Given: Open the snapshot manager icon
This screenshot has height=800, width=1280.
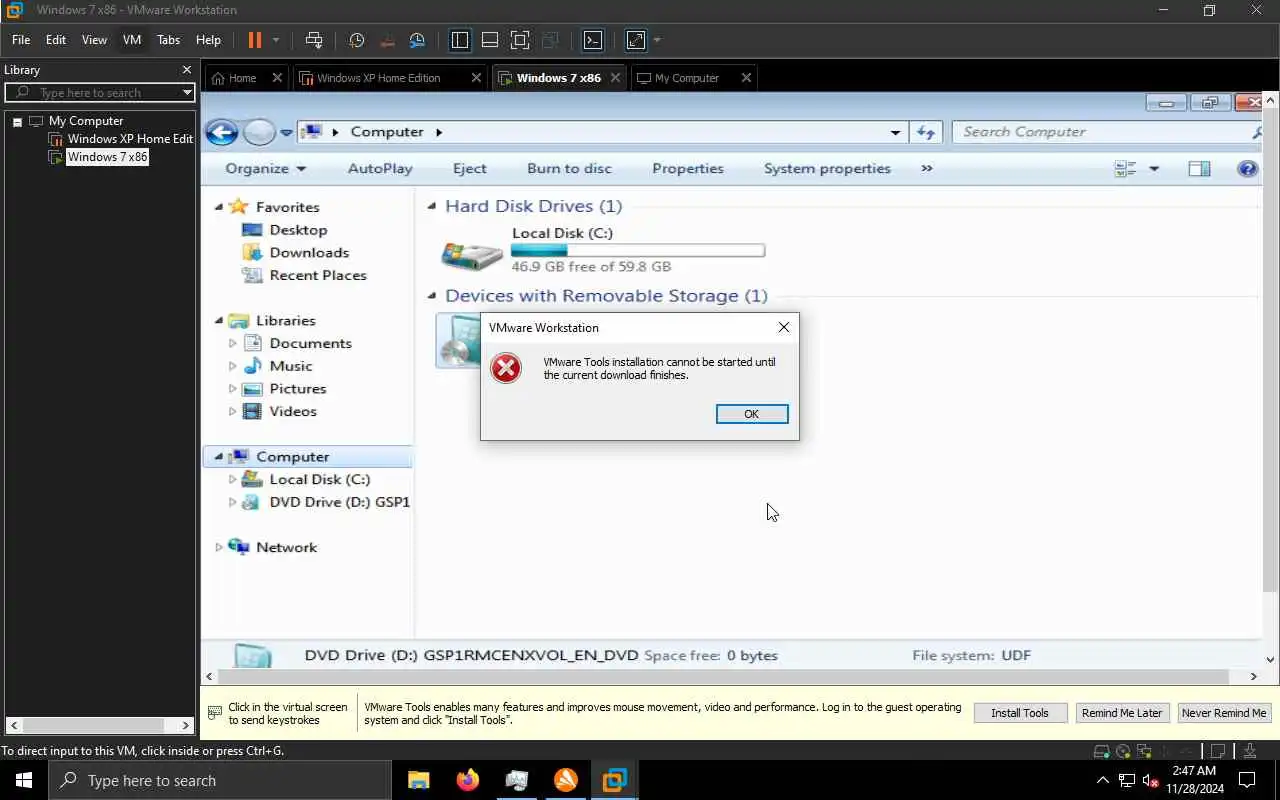Looking at the screenshot, I should (417, 40).
